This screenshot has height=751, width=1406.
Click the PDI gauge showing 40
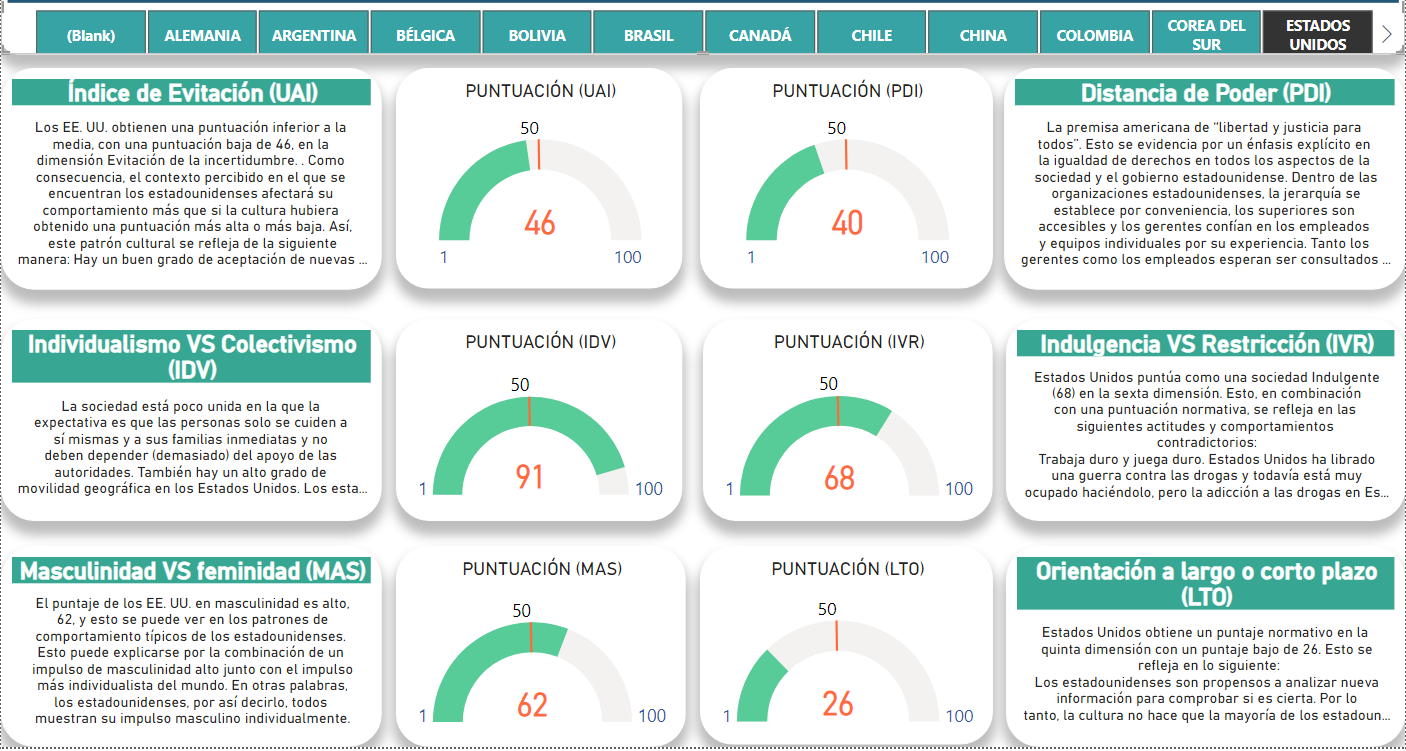[846, 222]
